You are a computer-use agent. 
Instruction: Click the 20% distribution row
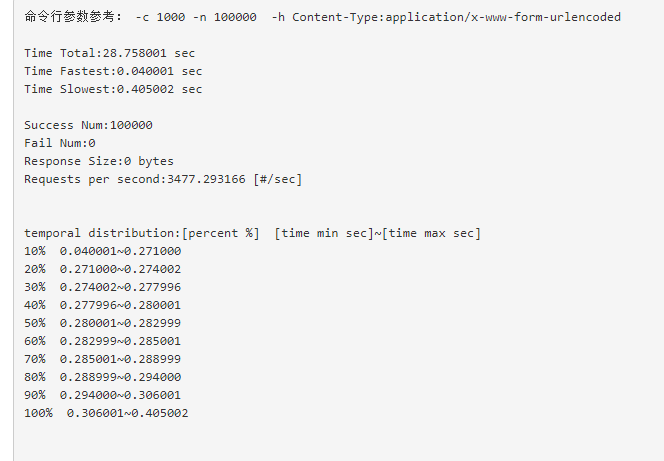pyautogui.click(x=103, y=269)
